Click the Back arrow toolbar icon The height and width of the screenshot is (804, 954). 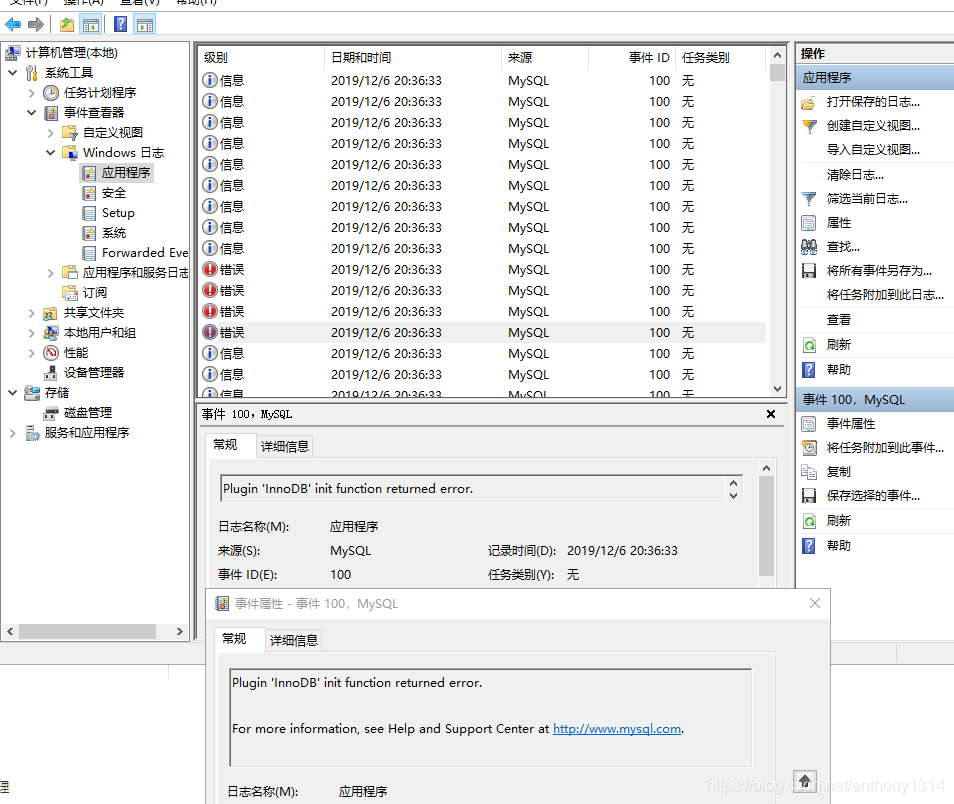pos(13,24)
